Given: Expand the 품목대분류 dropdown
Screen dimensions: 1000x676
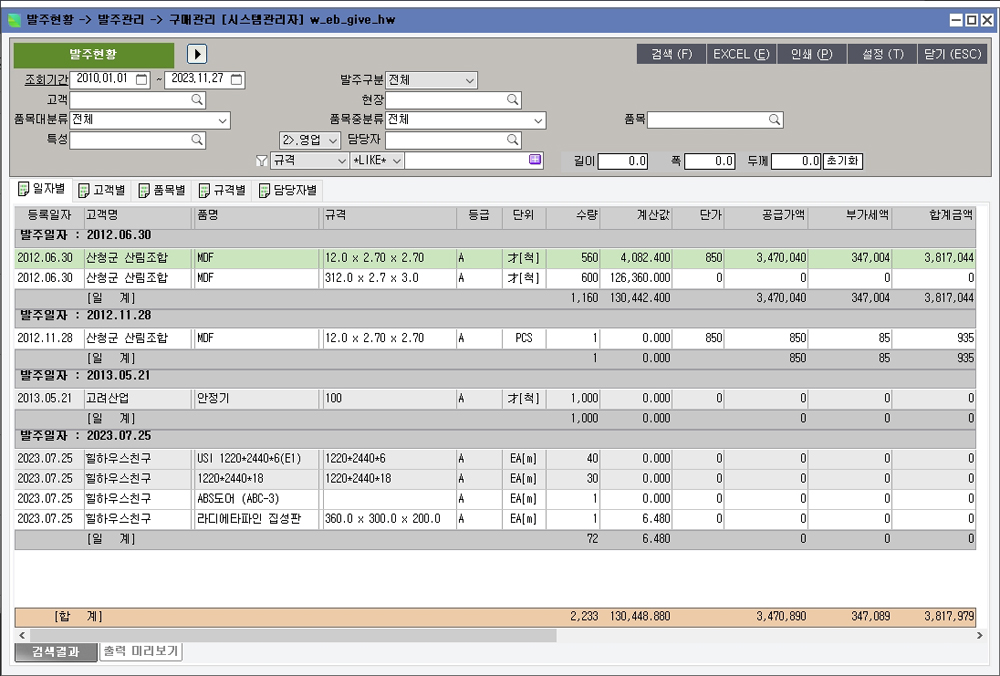Looking at the screenshot, I should click(222, 120).
